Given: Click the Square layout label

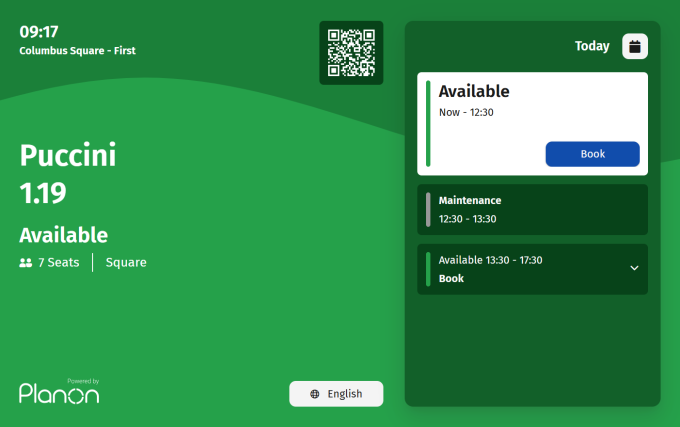Looking at the screenshot, I should pyautogui.click(x=126, y=263).
